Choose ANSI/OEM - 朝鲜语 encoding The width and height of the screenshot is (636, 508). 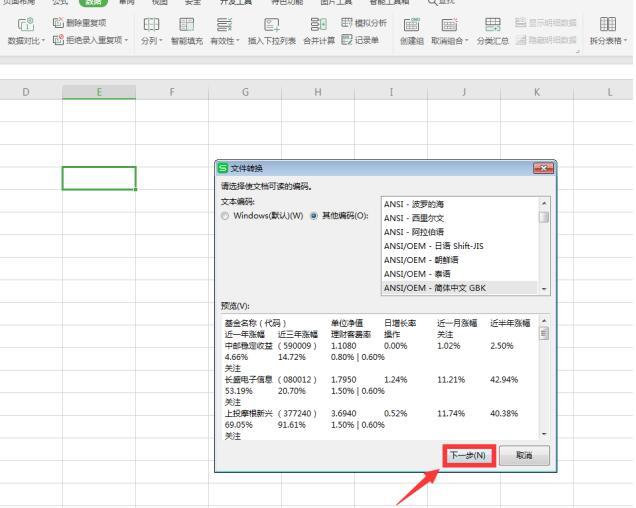[460, 260]
